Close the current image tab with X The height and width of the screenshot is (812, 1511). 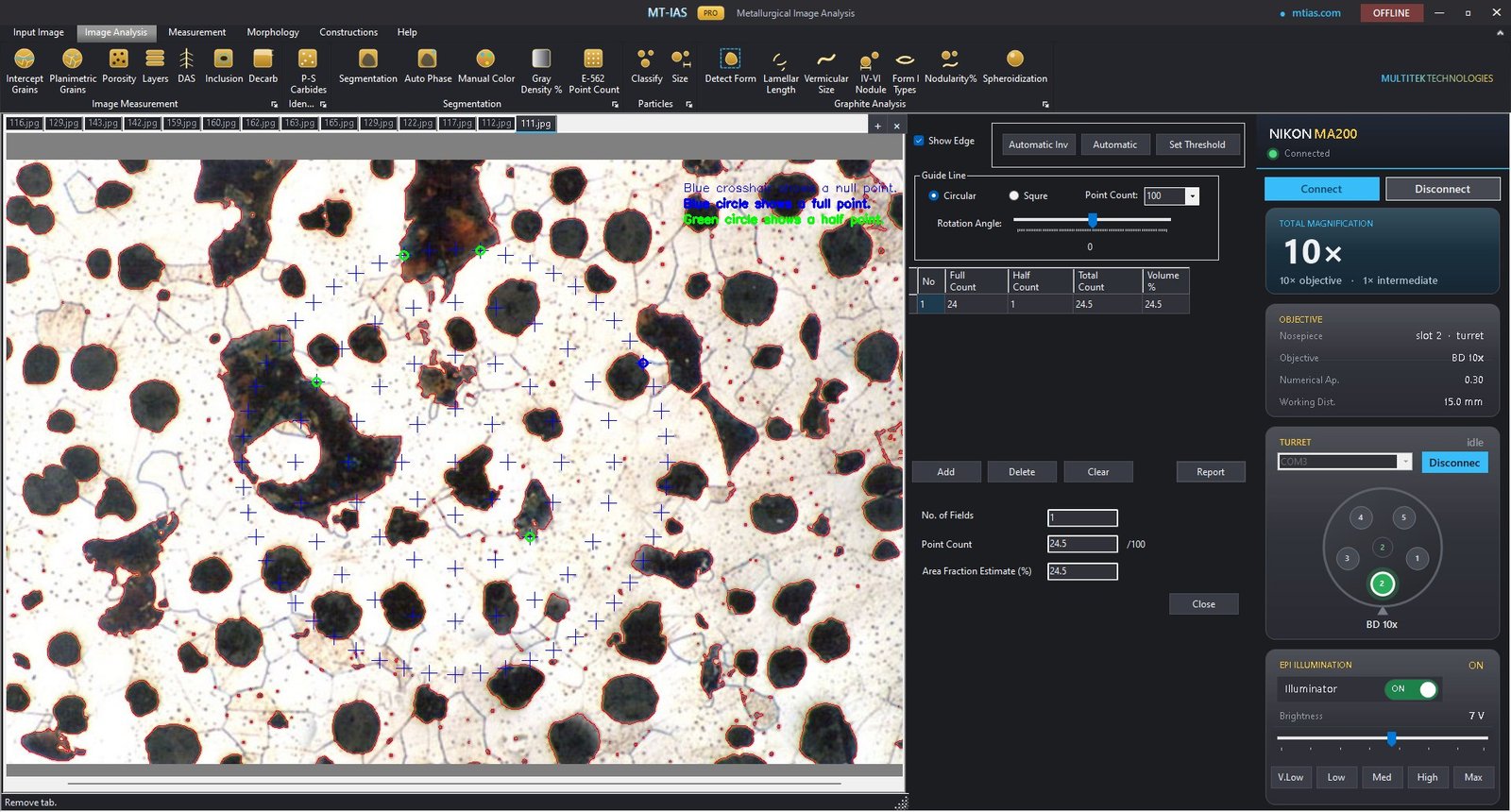click(897, 126)
